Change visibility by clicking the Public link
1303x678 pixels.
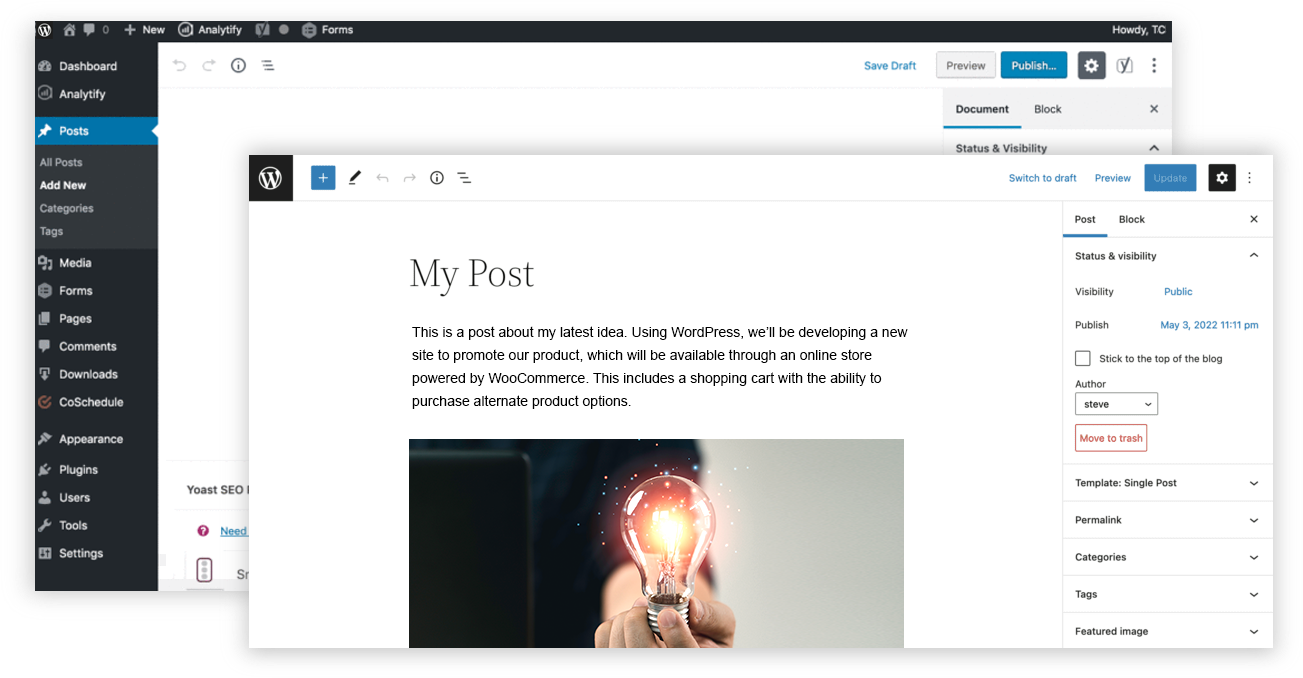1177,291
